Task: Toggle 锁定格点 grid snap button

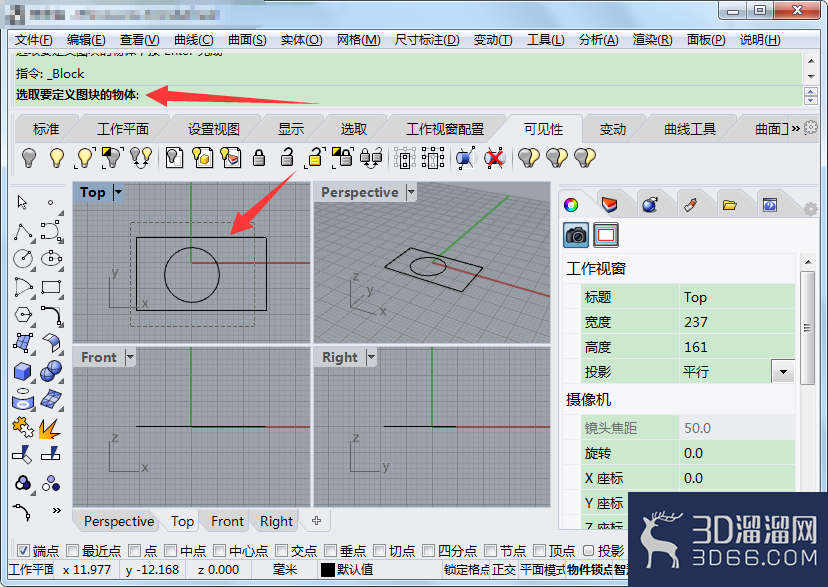Action: tap(467, 570)
